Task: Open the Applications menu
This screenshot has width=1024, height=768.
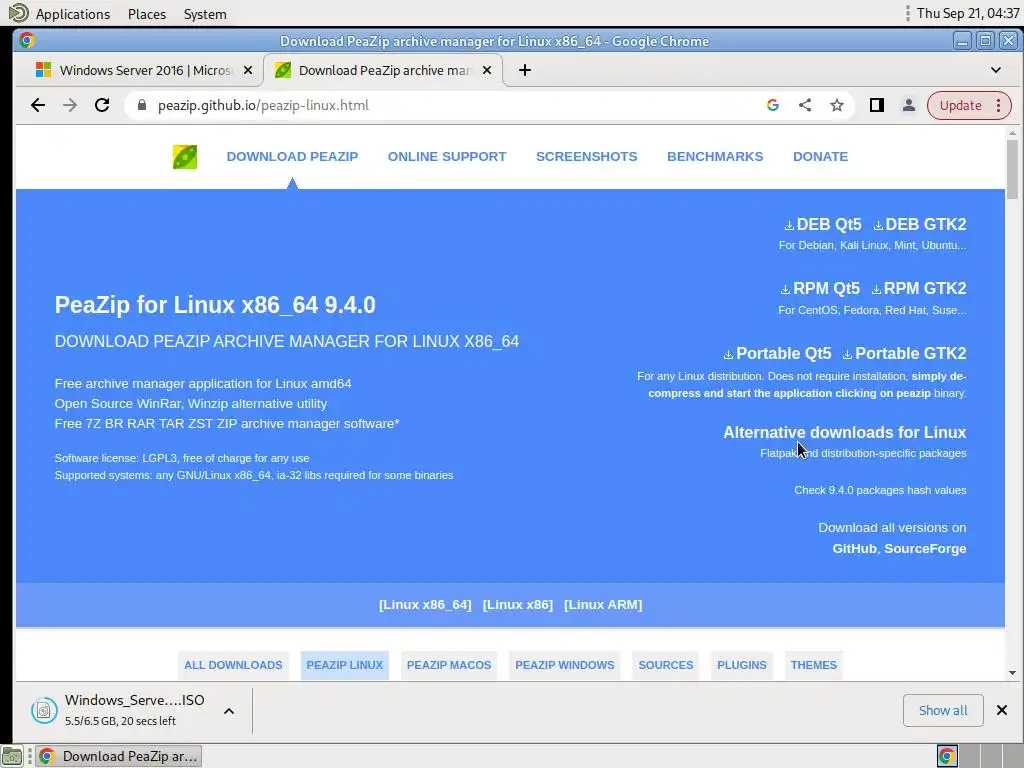Action: (x=72, y=14)
